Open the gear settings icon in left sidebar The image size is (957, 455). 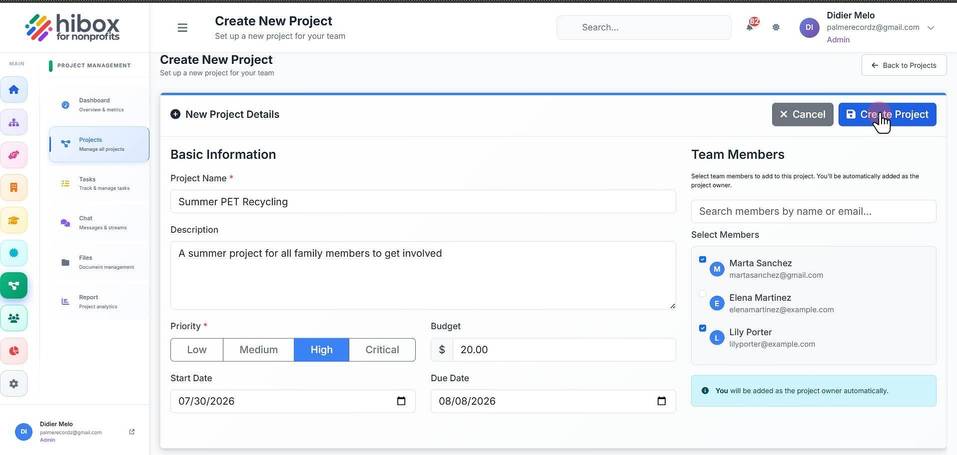[13, 384]
